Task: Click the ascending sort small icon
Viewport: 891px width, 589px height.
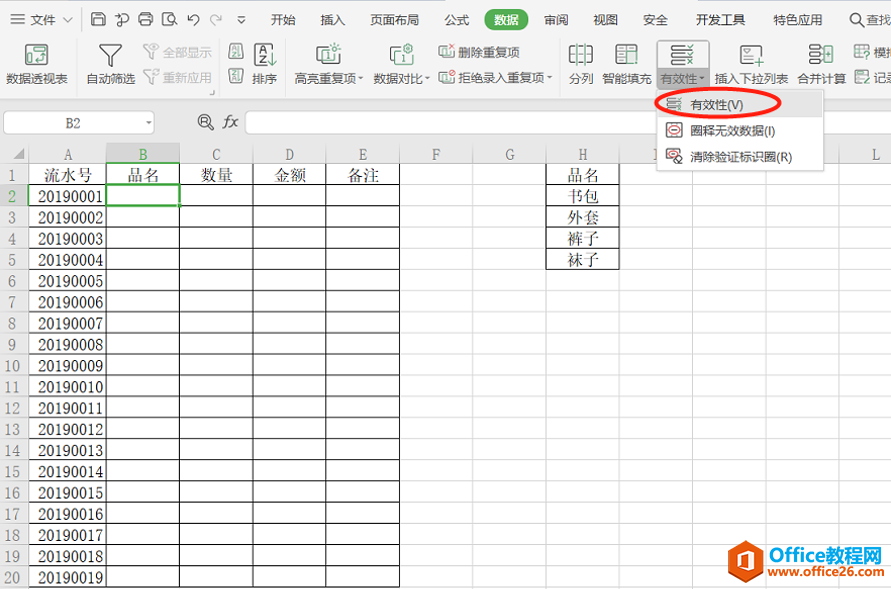Action: point(236,51)
